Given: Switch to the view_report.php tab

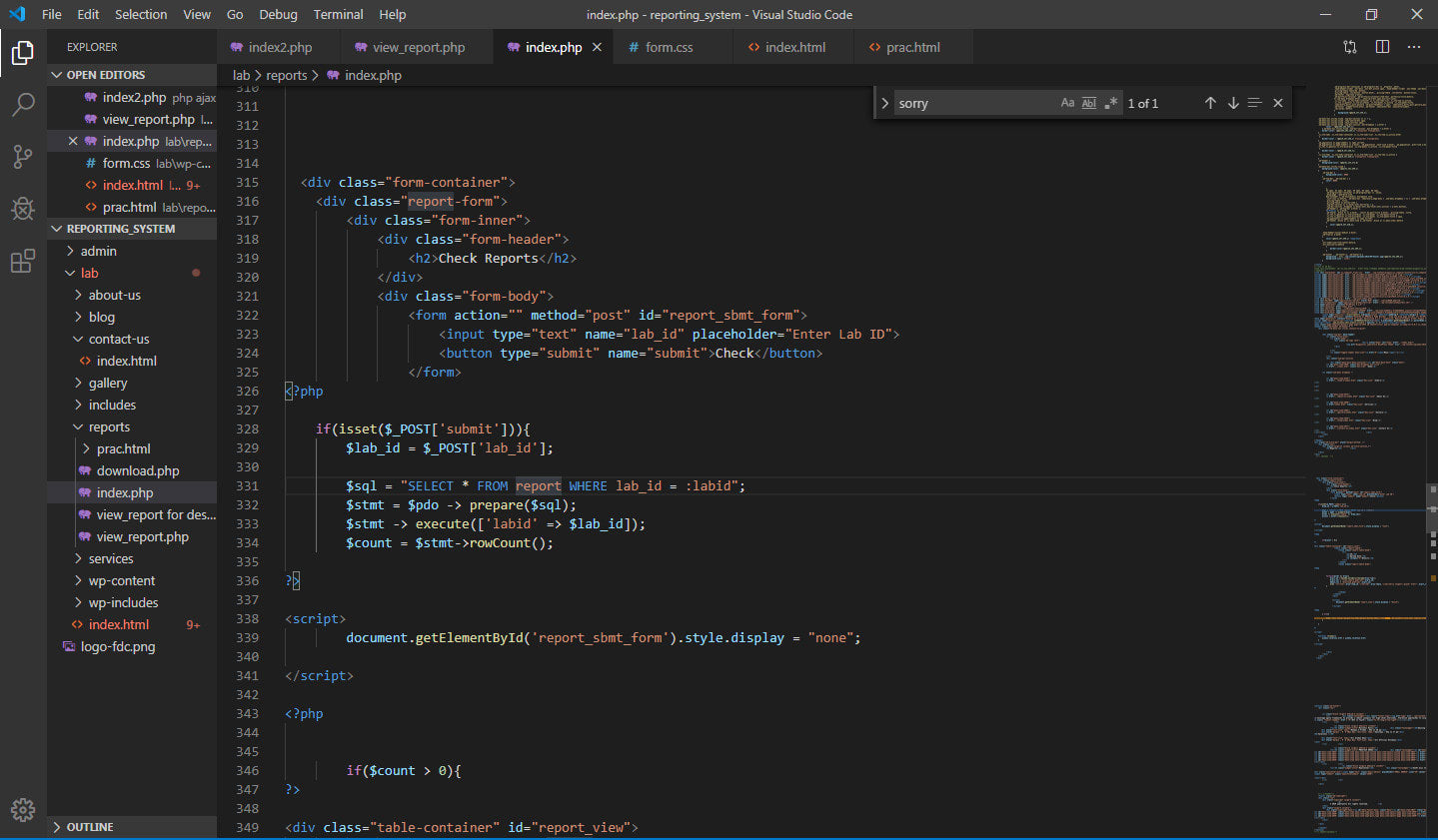Looking at the screenshot, I should pyautogui.click(x=418, y=47).
